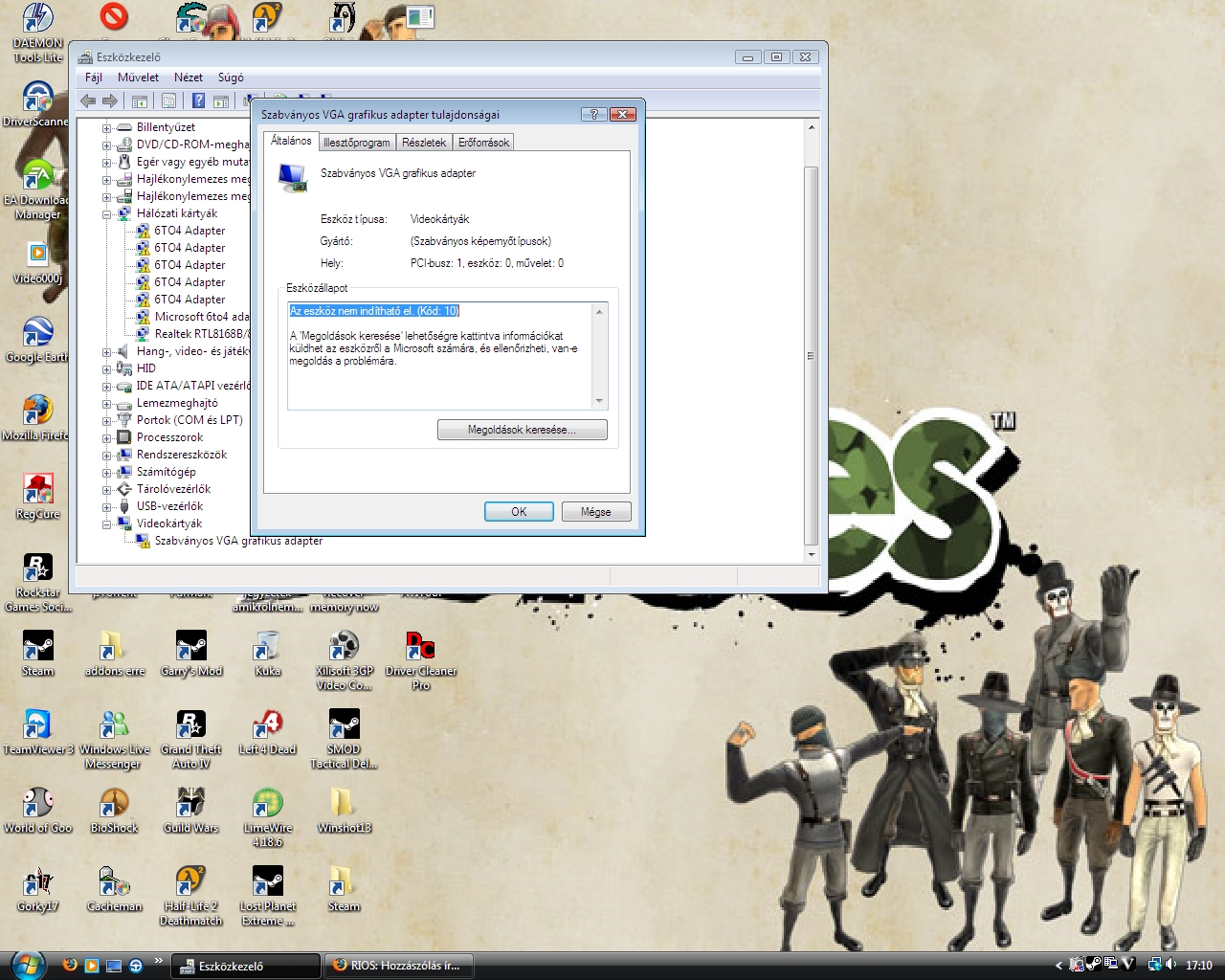Click the quick launch overflow chevron

pyautogui.click(x=158, y=960)
